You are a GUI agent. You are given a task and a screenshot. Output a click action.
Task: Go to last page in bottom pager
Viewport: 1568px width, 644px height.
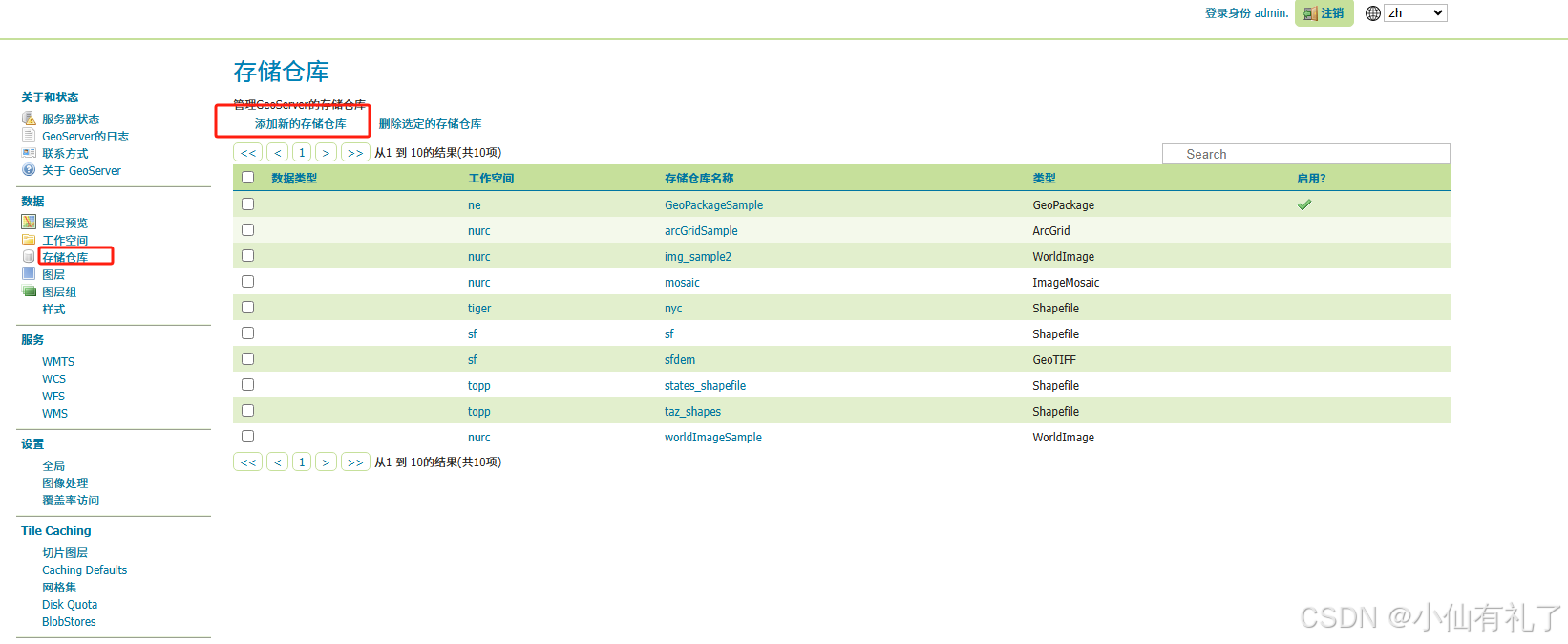(355, 462)
